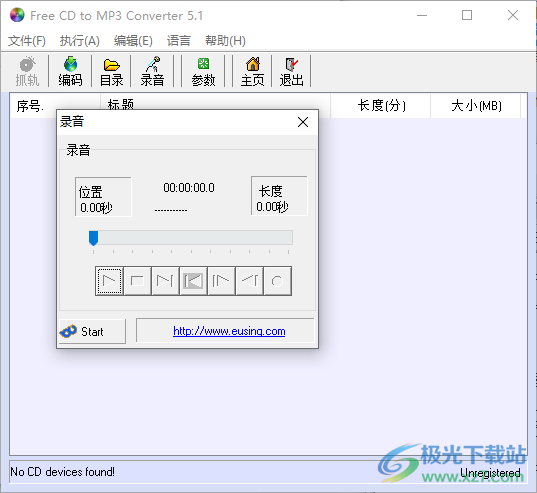Open the 语言 language menu
Screen dimensions: 537x493
(179, 41)
